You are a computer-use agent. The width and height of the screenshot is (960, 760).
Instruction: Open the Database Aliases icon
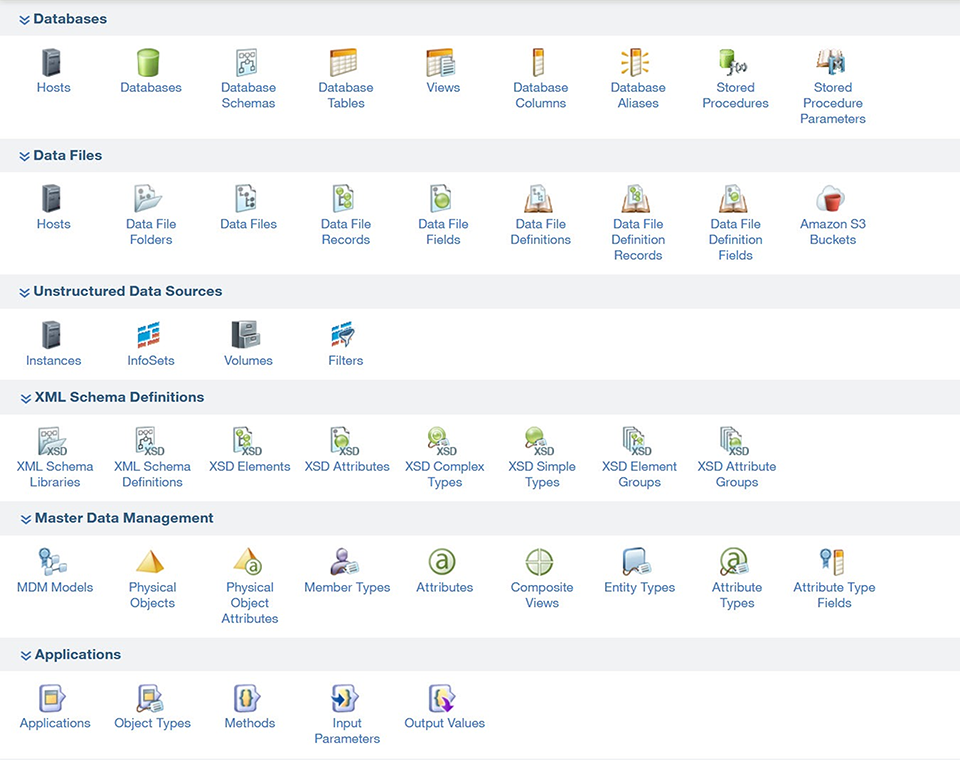click(x=635, y=62)
